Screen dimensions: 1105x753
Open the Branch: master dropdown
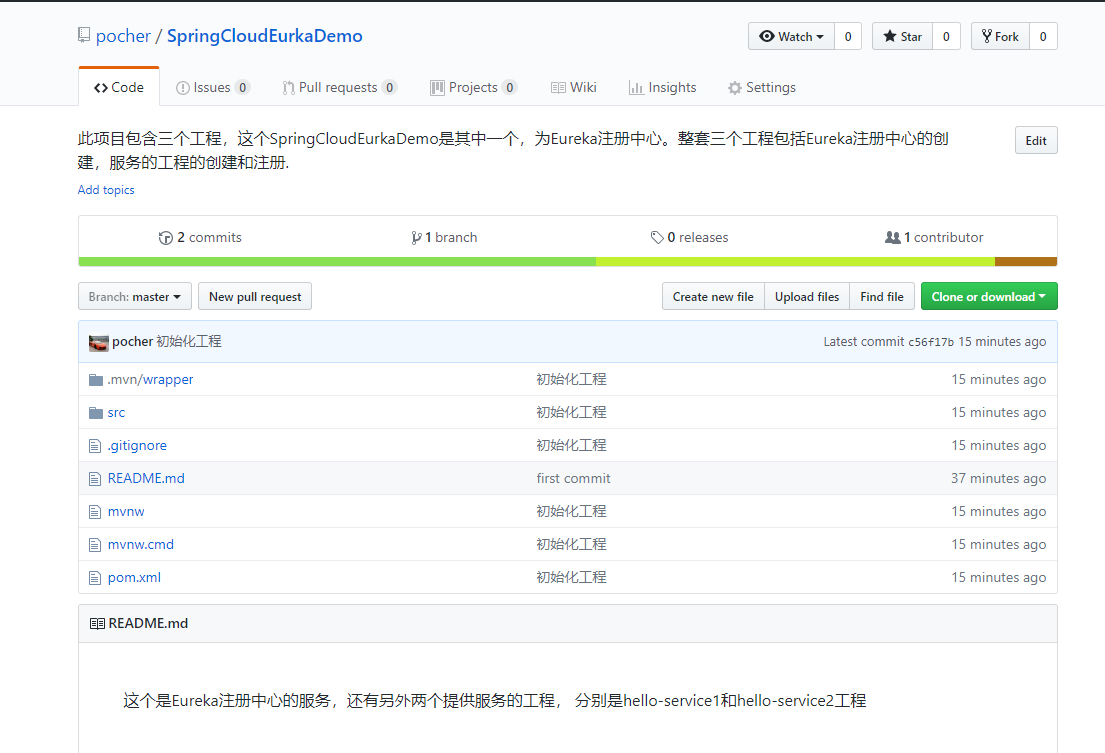[x=135, y=297]
